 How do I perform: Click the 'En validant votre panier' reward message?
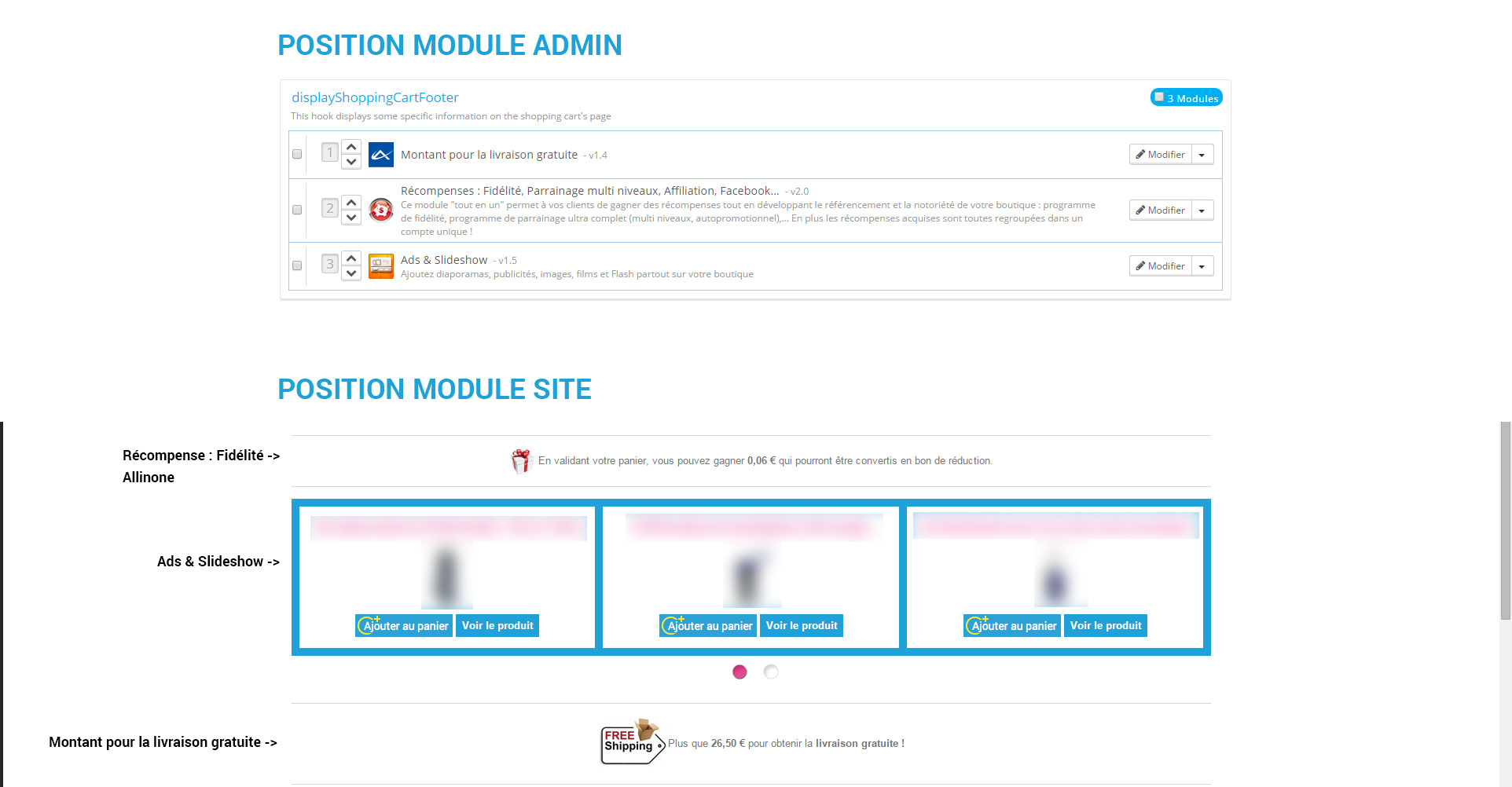point(765,461)
